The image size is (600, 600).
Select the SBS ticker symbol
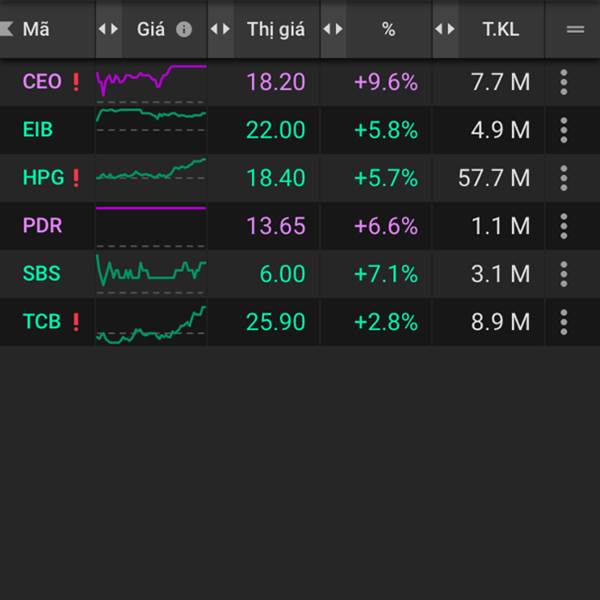click(x=41, y=274)
